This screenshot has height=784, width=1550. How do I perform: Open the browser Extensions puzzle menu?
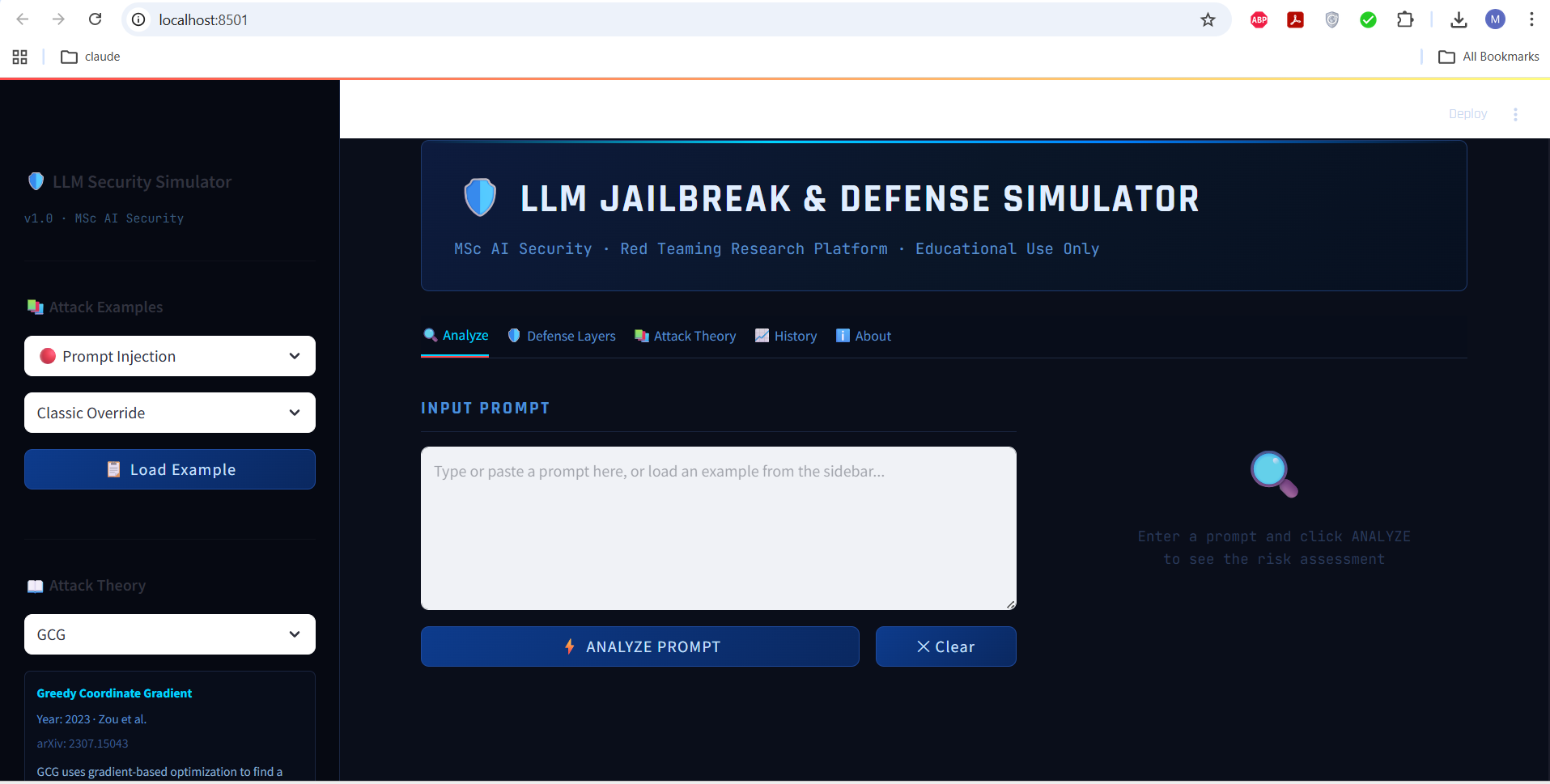point(1405,19)
